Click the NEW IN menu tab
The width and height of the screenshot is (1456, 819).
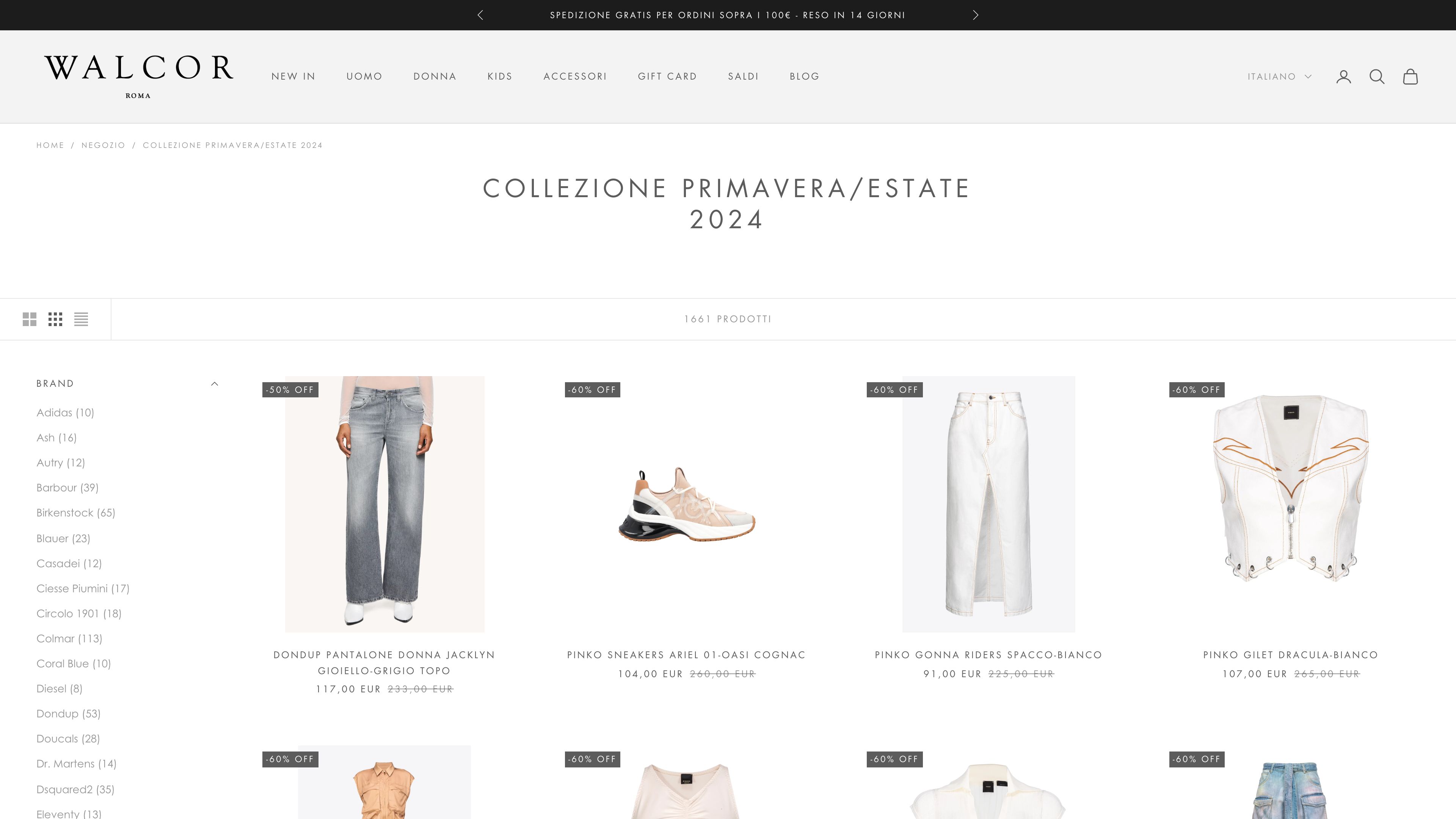coord(293,76)
